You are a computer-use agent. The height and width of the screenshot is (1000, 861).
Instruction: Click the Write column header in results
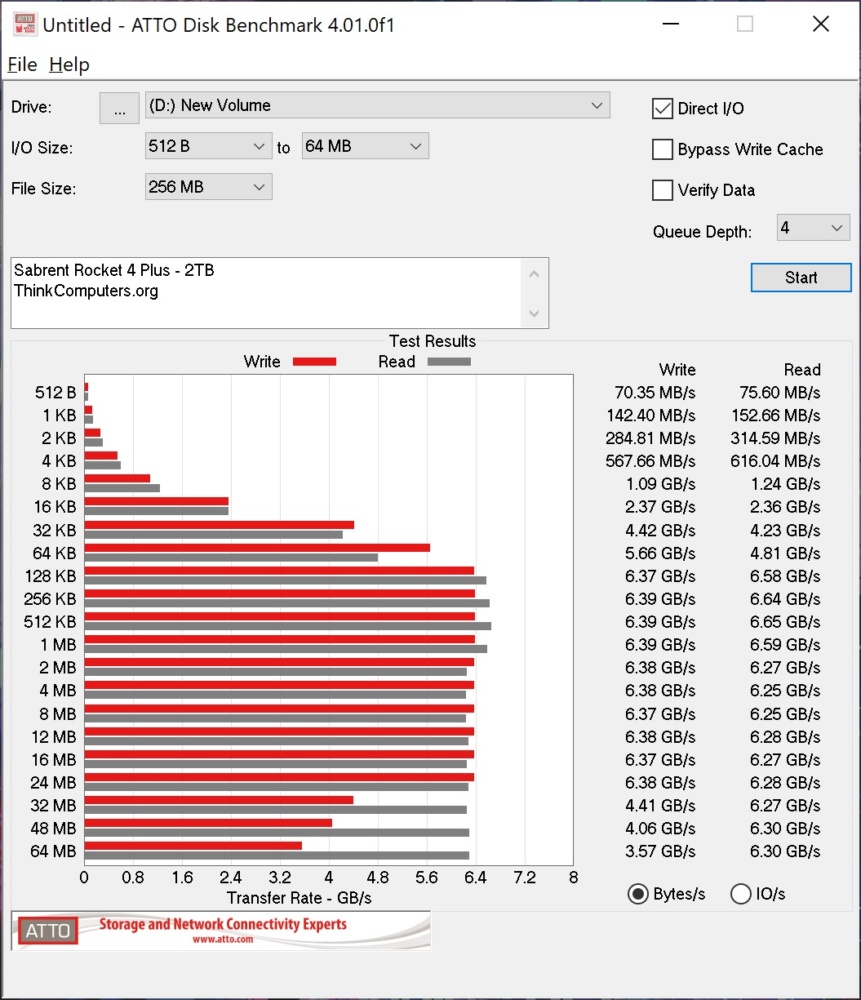pyautogui.click(x=677, y=370)
